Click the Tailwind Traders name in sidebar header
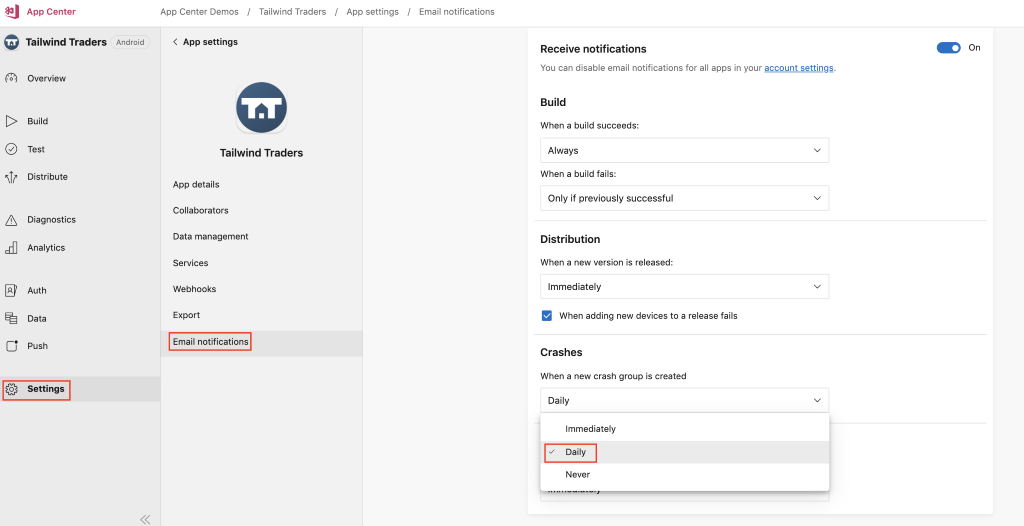This screenshot has width=1024, height=526. [66, 42]
